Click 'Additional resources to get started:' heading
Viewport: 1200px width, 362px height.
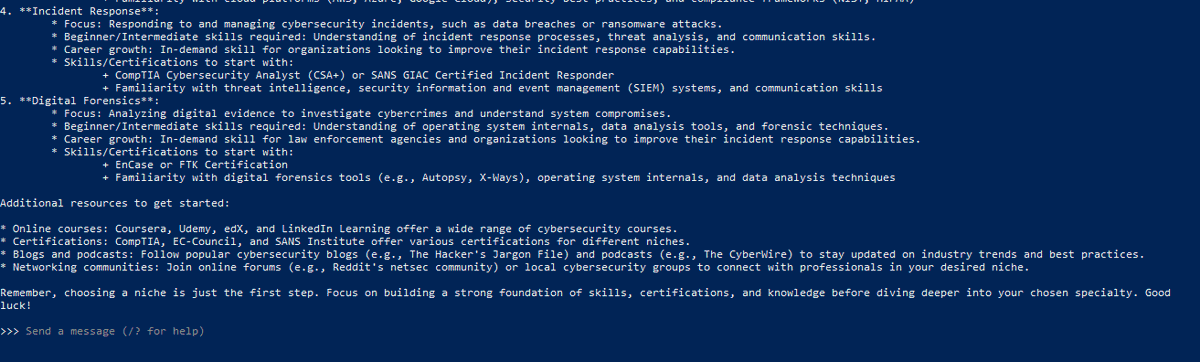115,203
